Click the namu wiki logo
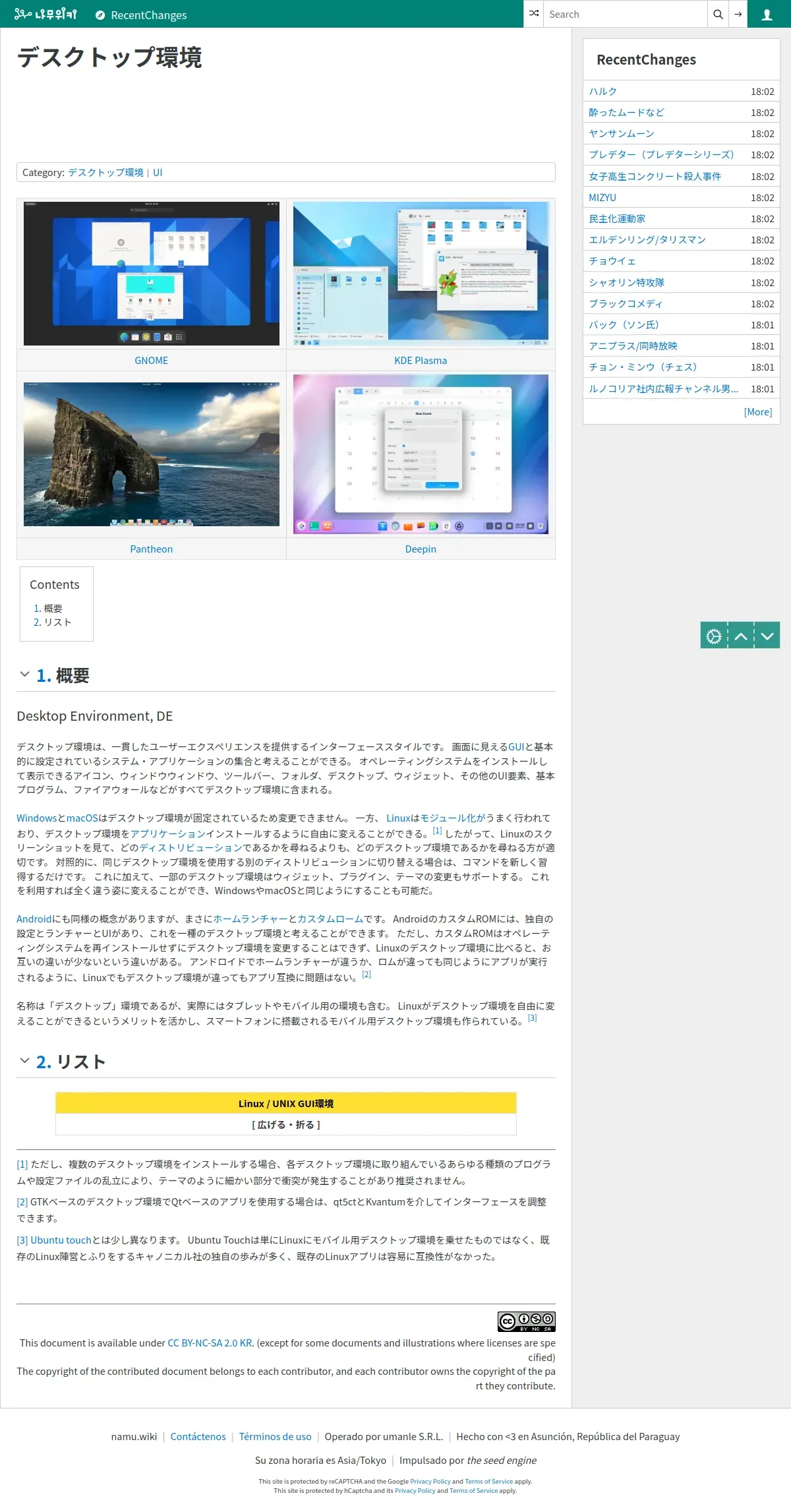Screen dimensions: 791x1512 pos(45,14)
